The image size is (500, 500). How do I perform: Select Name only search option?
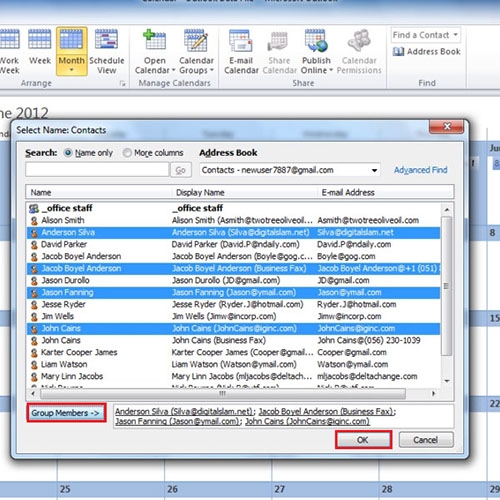[68, 153]
